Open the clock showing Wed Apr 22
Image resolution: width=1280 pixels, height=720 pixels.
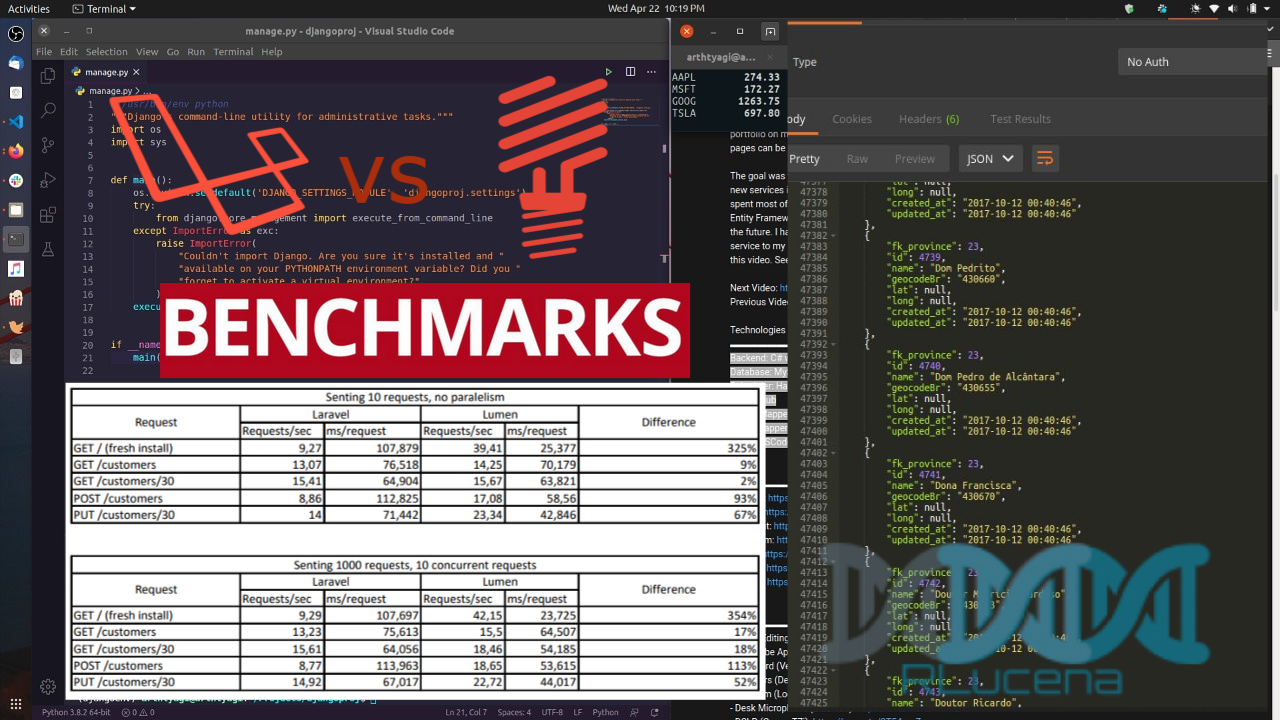655,8
